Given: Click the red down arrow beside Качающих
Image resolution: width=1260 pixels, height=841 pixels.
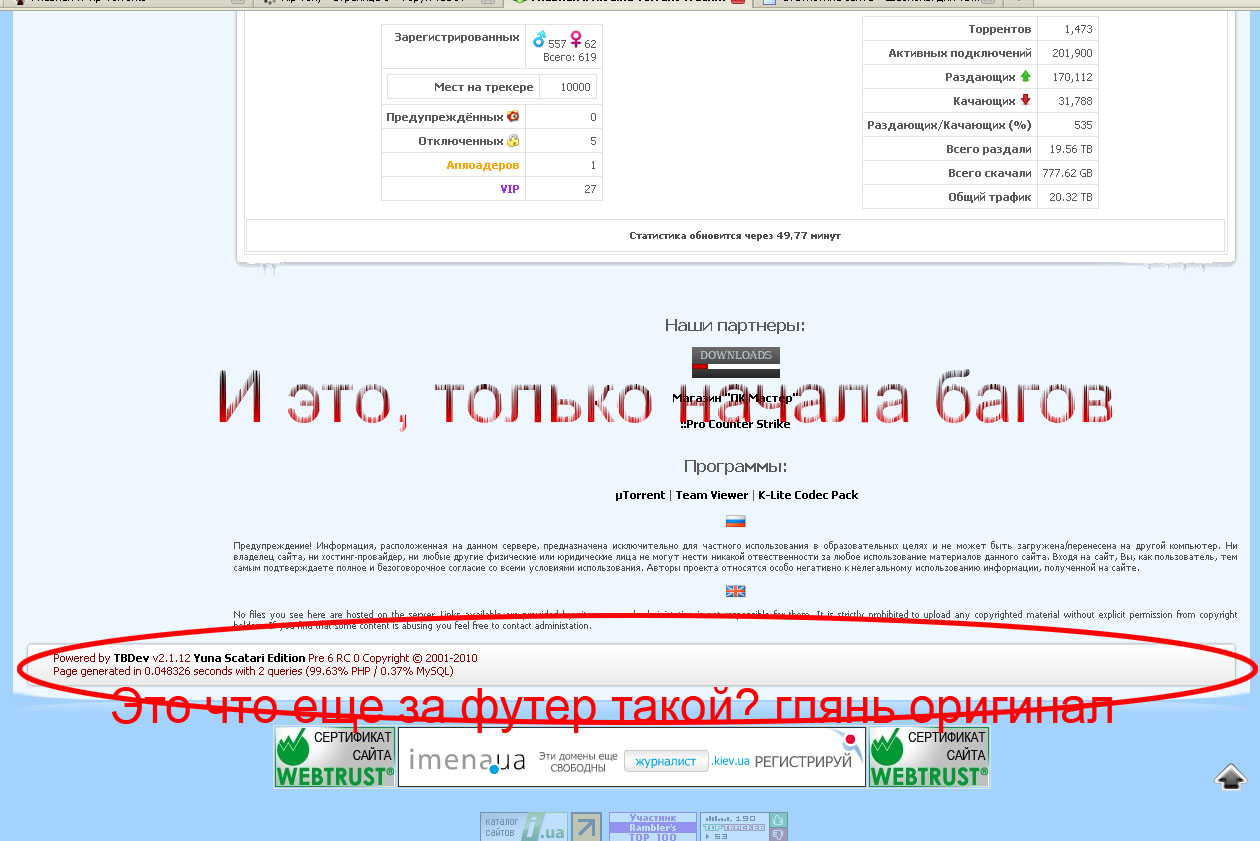Looking at the screenshot, I should [1025, 100].
